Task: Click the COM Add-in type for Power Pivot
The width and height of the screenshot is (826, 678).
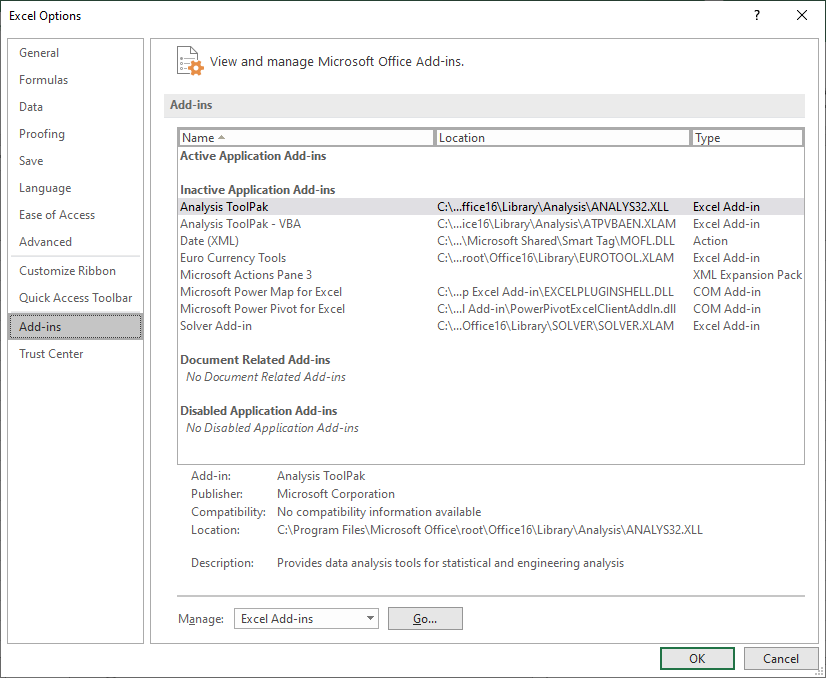Action: pyautogui.click(x=726, y=309)
